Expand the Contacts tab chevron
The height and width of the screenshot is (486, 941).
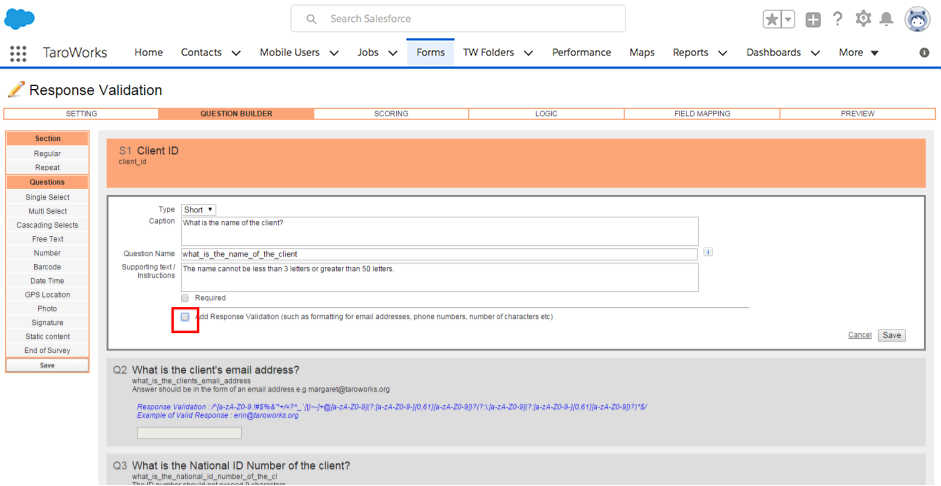click(236, 53)
